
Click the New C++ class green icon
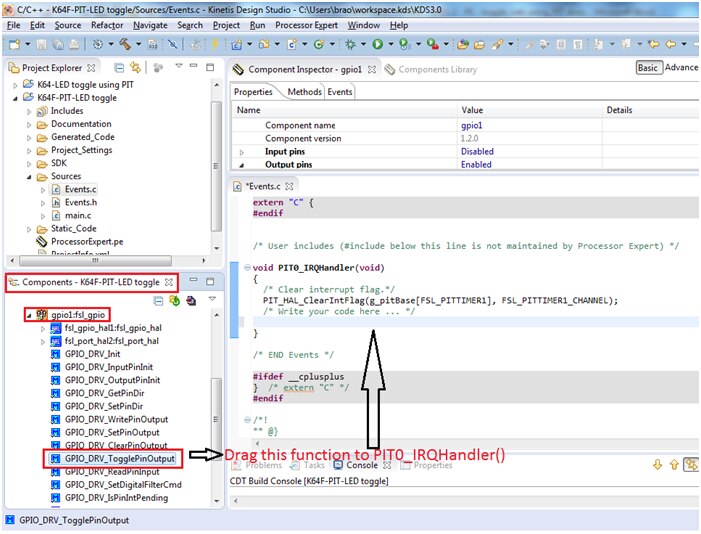[x=319, y=44]
